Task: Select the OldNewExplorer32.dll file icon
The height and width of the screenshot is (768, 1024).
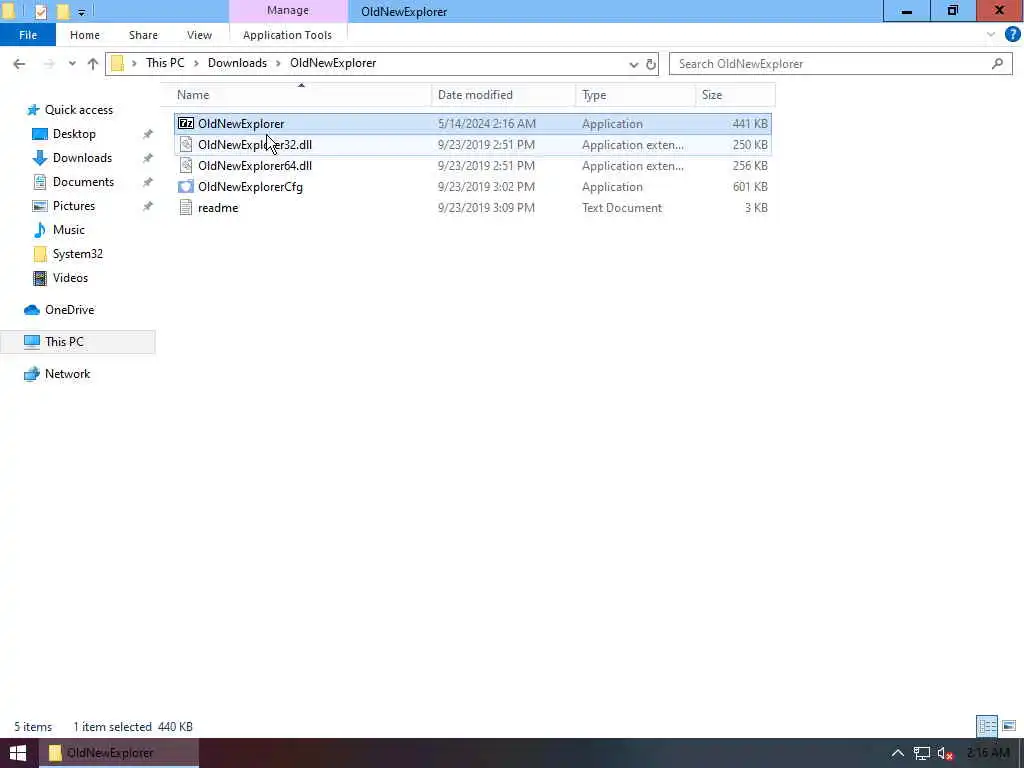Action: pyautogui.click(x=186, y=144)
